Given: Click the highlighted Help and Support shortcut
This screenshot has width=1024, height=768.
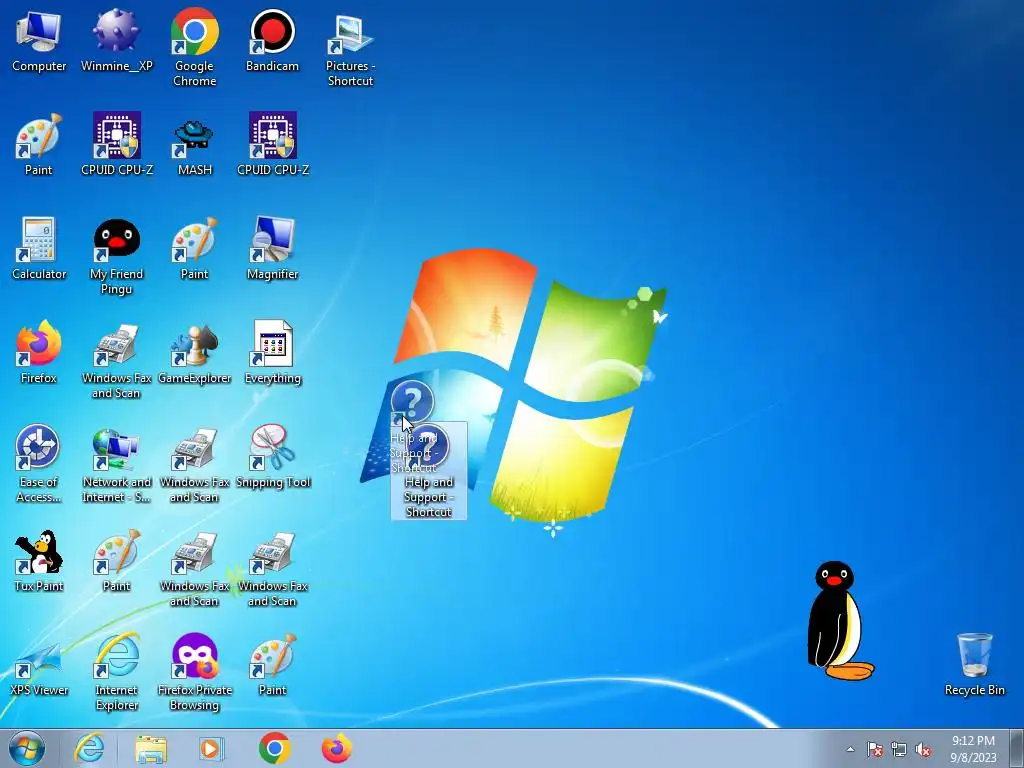Looking at the screenshot, I should [x=428, y=472].
